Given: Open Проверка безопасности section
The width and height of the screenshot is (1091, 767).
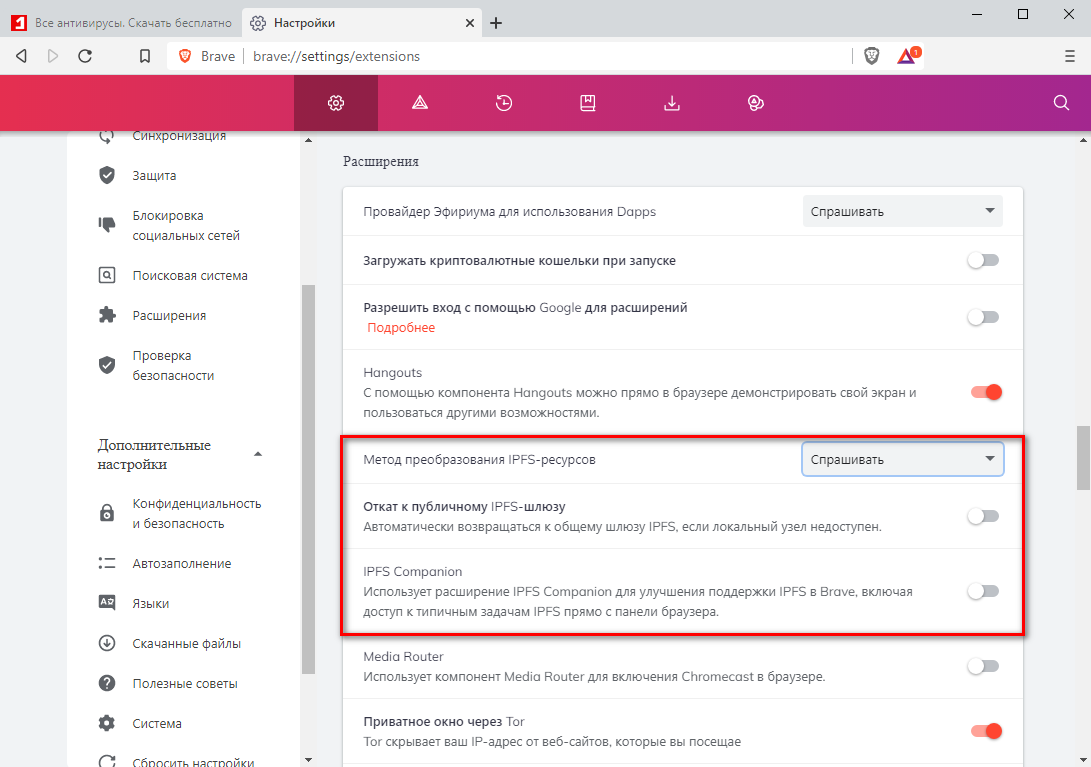Looking at the screenshot, I should tap(173, 365).
